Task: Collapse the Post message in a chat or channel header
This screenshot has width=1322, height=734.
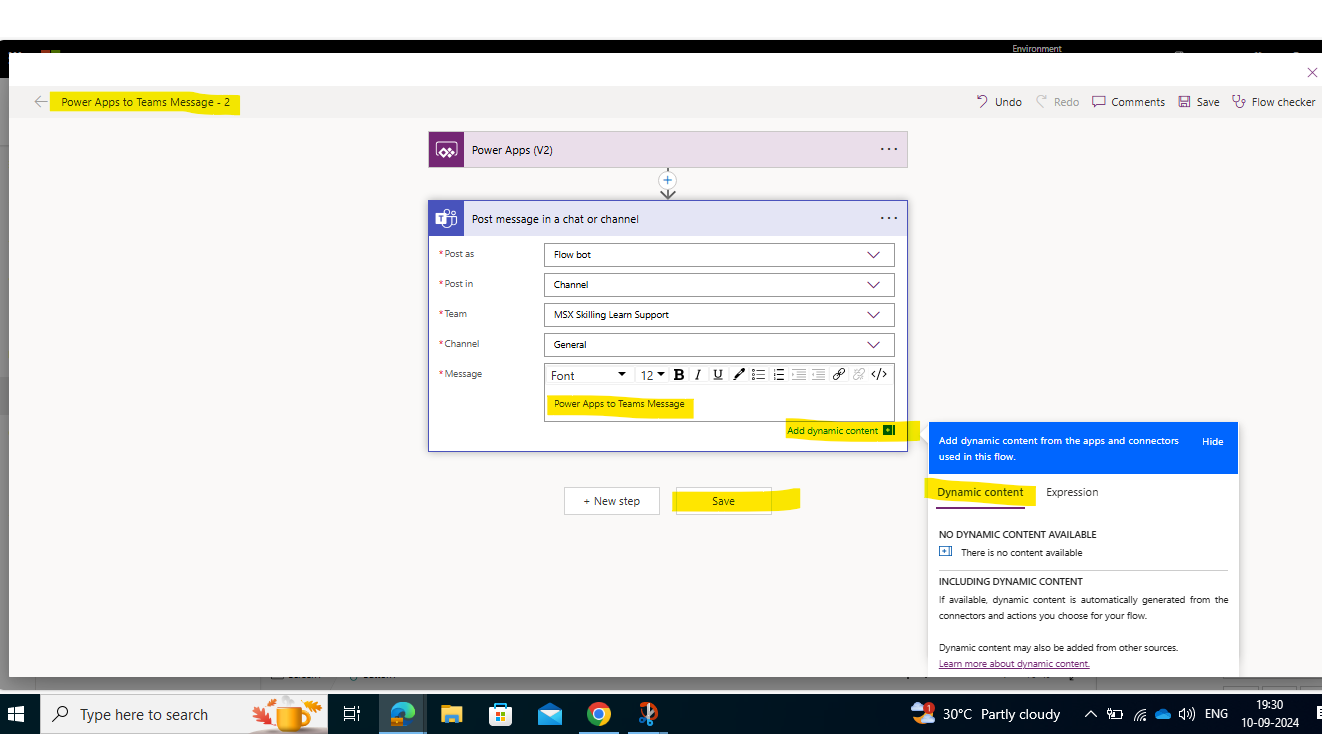Action: pos(668,218)
